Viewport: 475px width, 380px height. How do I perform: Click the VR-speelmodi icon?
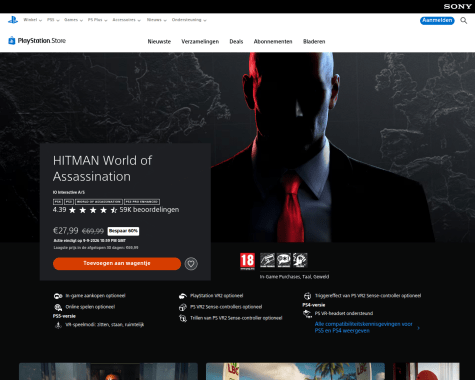click(58, 325)
